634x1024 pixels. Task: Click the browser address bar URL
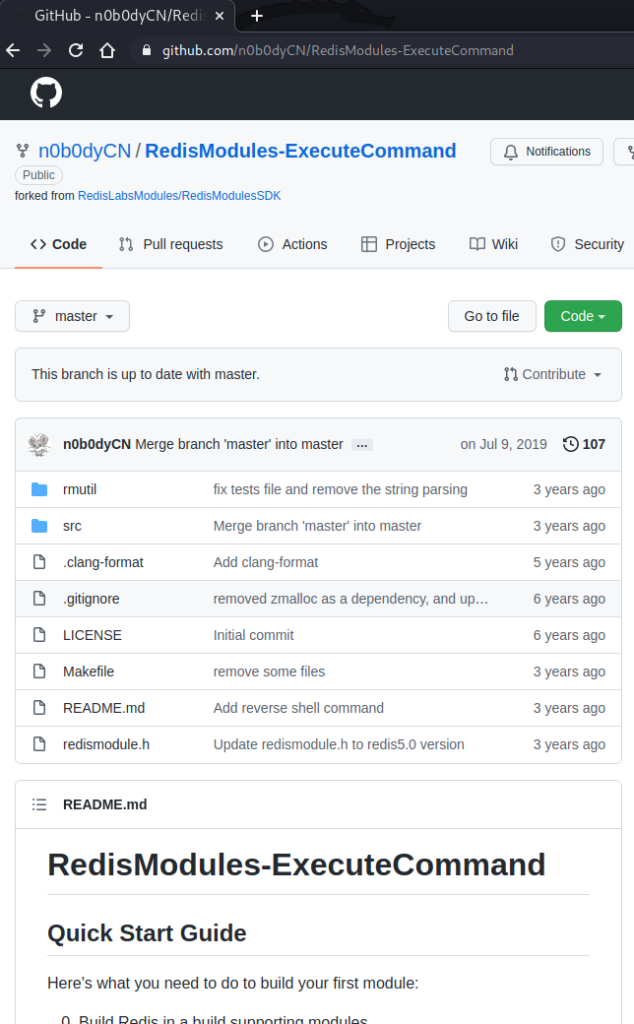[x=338, y=50]
